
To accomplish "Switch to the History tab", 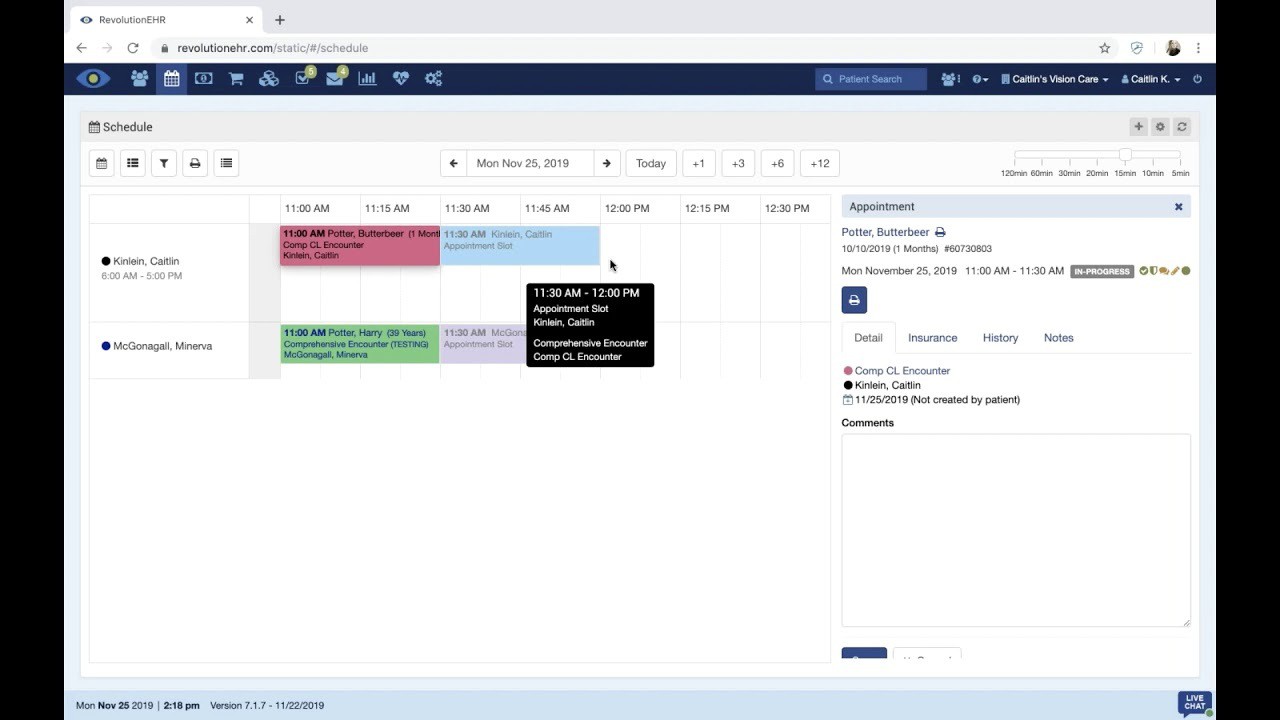I will point(1000,338).
